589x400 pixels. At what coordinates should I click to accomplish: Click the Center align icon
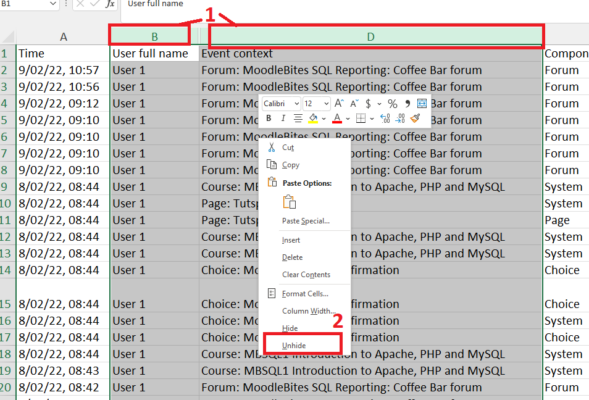(x=298, y=119)
